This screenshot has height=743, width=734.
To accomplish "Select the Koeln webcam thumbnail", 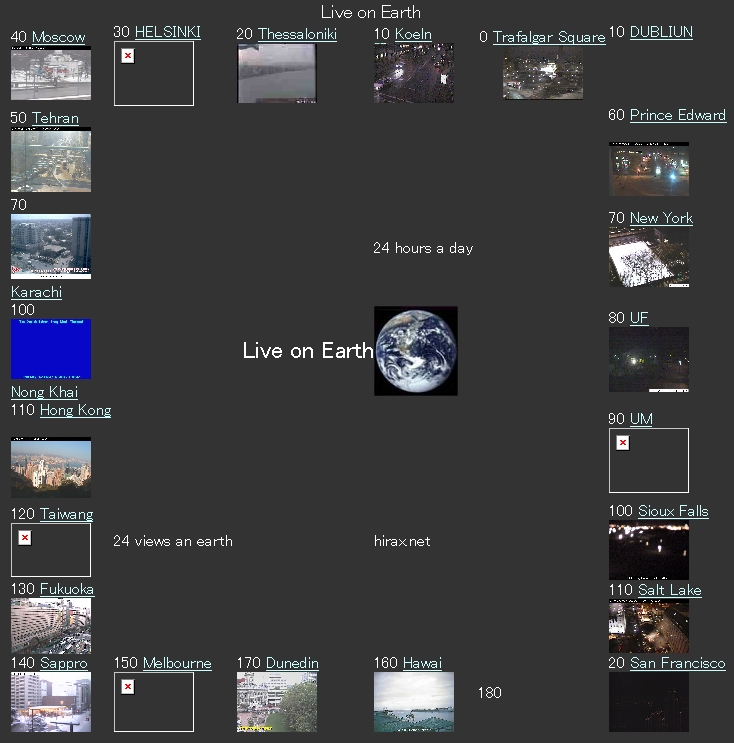I will coord(413,73).
